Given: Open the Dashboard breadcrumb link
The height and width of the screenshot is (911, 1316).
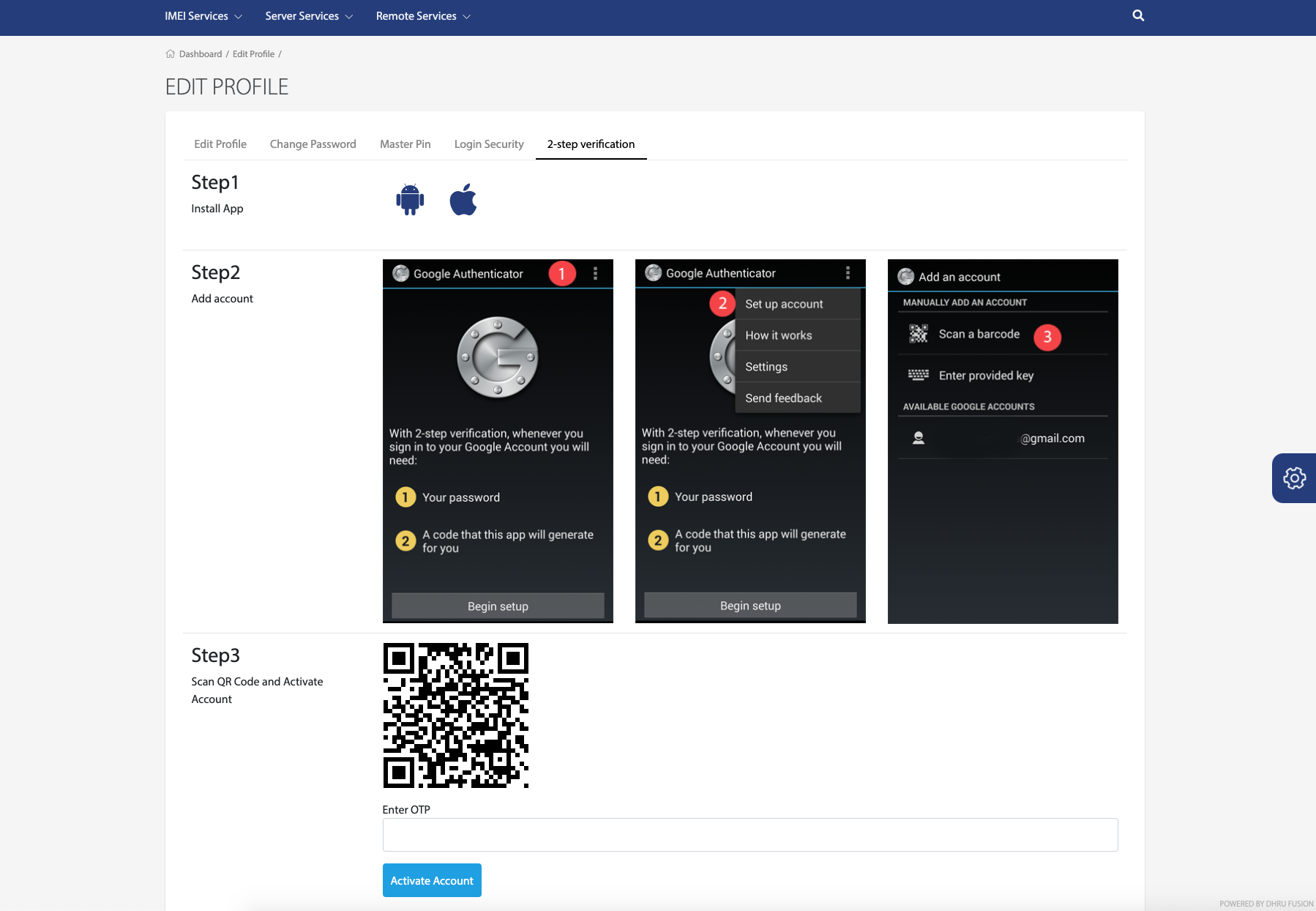Looking at the screenshot, I should (x=199, y=53).
